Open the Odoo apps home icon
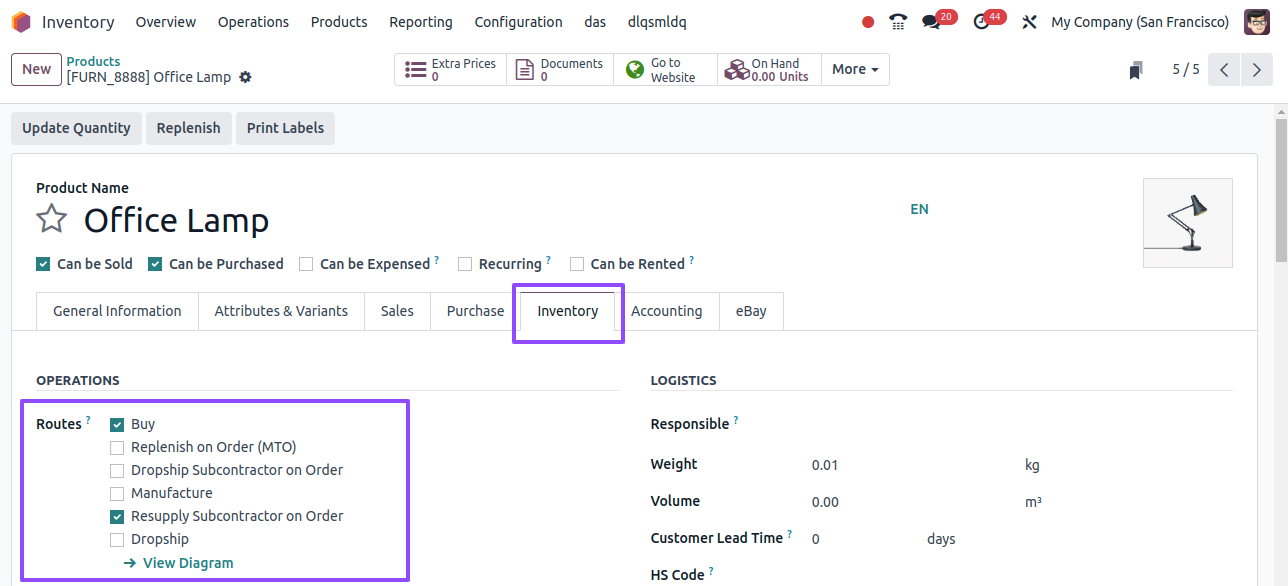The height and width of the screenshot is (586, 1288). click(21, 22)
